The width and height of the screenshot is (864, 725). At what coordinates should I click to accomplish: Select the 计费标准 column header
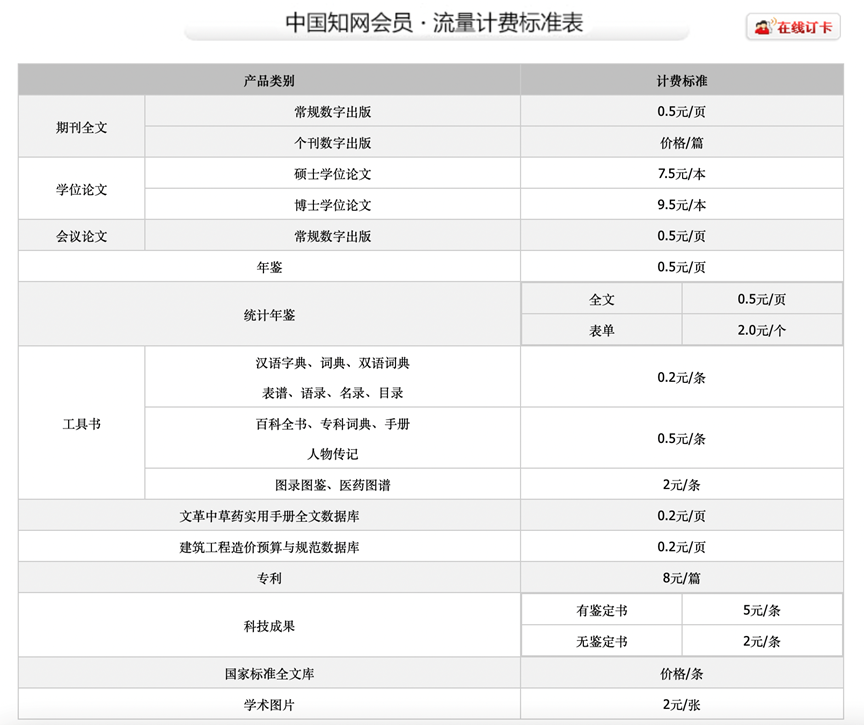coord(681,81)
